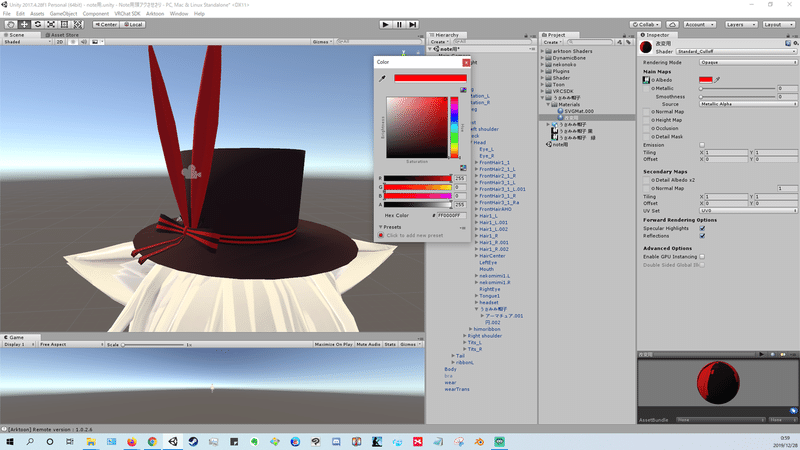Viewport: 800px width, 450px height.
Task: Open Free Aspect dropdown
Action: coord(71,344)
